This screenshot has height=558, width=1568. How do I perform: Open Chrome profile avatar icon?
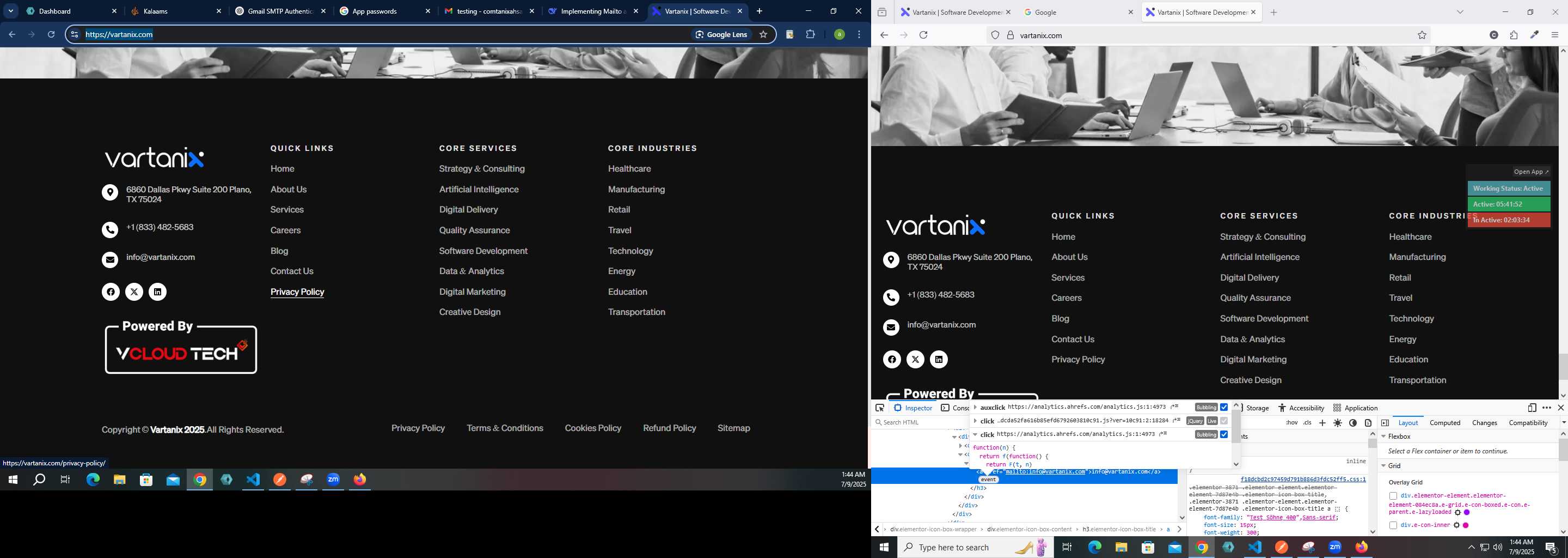pos(839,34)
